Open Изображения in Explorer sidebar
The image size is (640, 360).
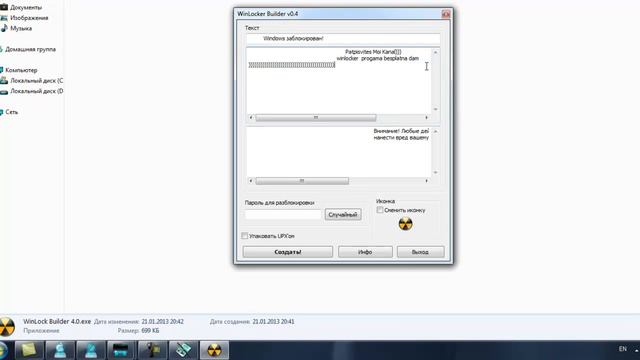[29, 18]
